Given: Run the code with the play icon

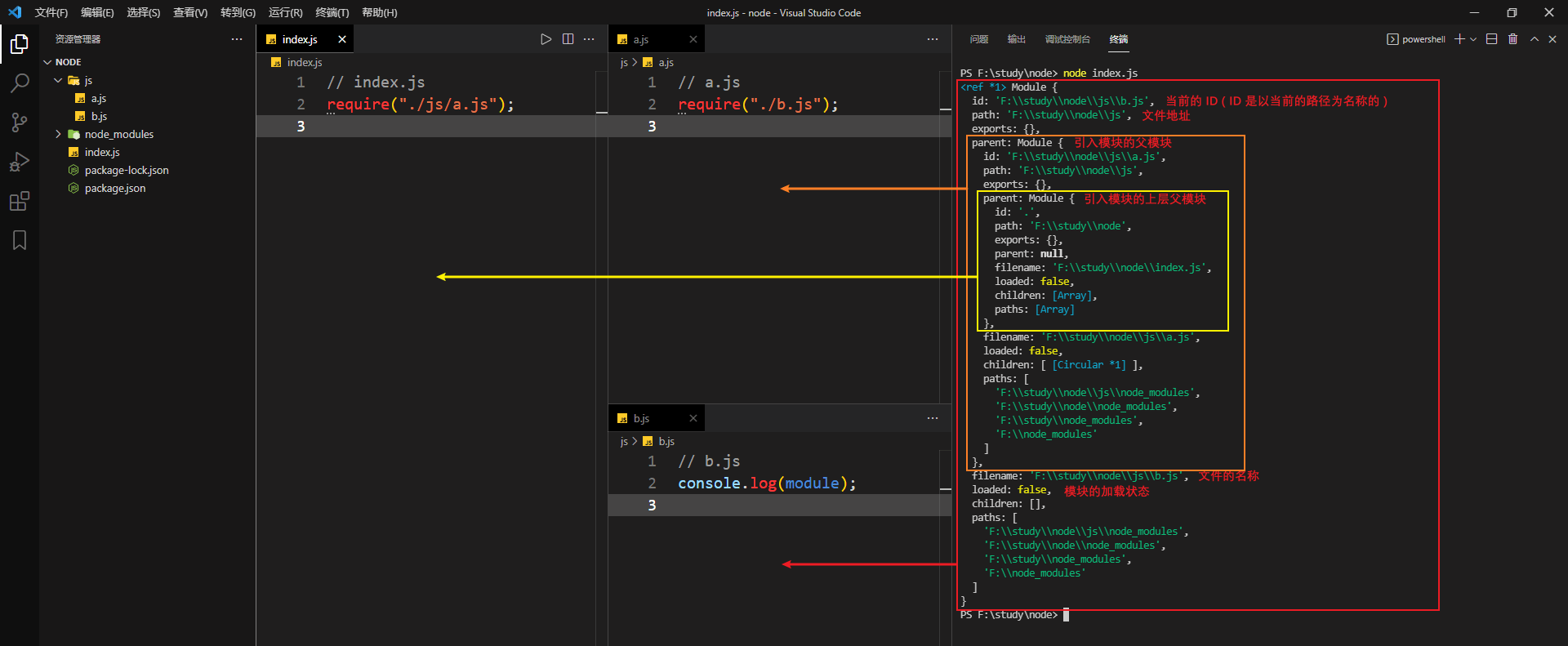Looking at the screenshot, I should coord(546,39).
